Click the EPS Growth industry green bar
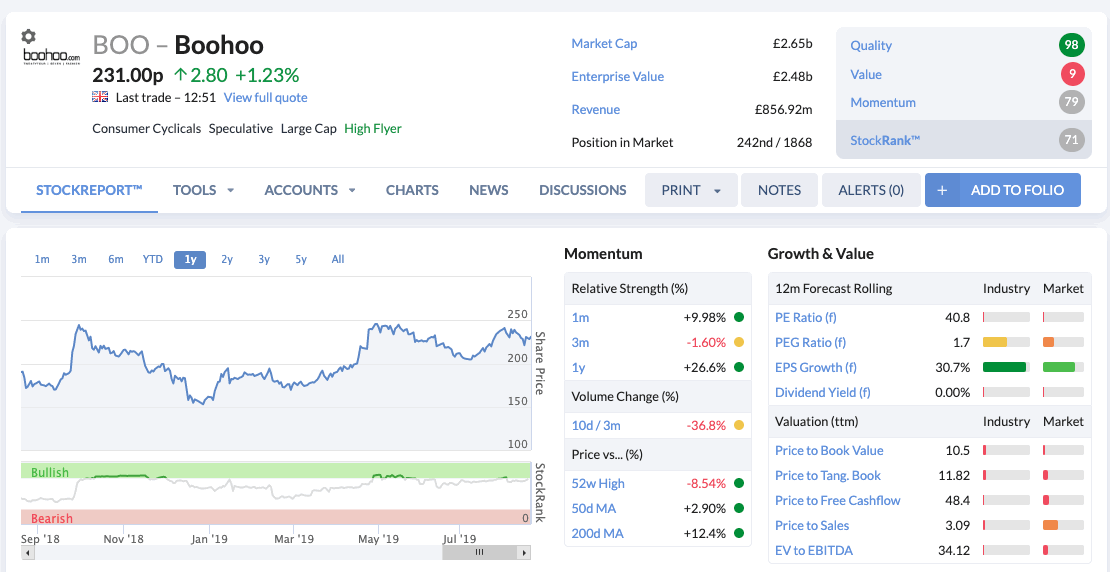Image resolution: width=1110 pixels, height=572 pixels. (1005, 367)
